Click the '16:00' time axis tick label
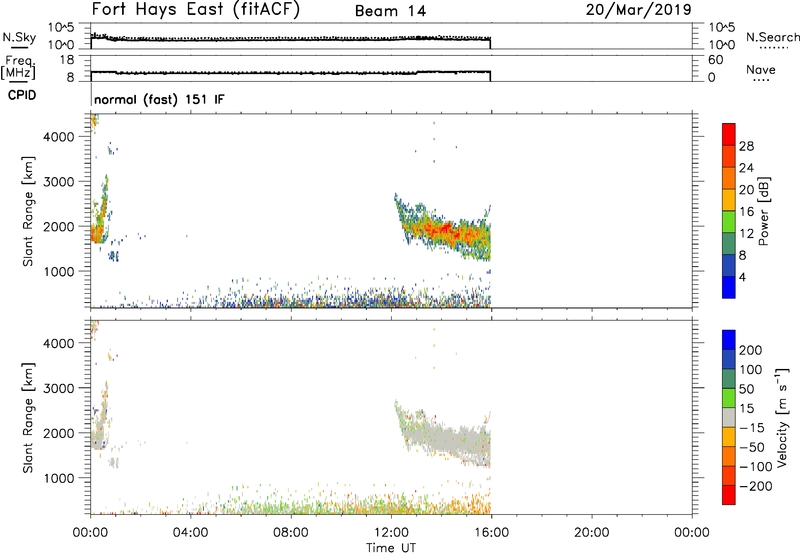The image size is (800, 554). [491, 533]
